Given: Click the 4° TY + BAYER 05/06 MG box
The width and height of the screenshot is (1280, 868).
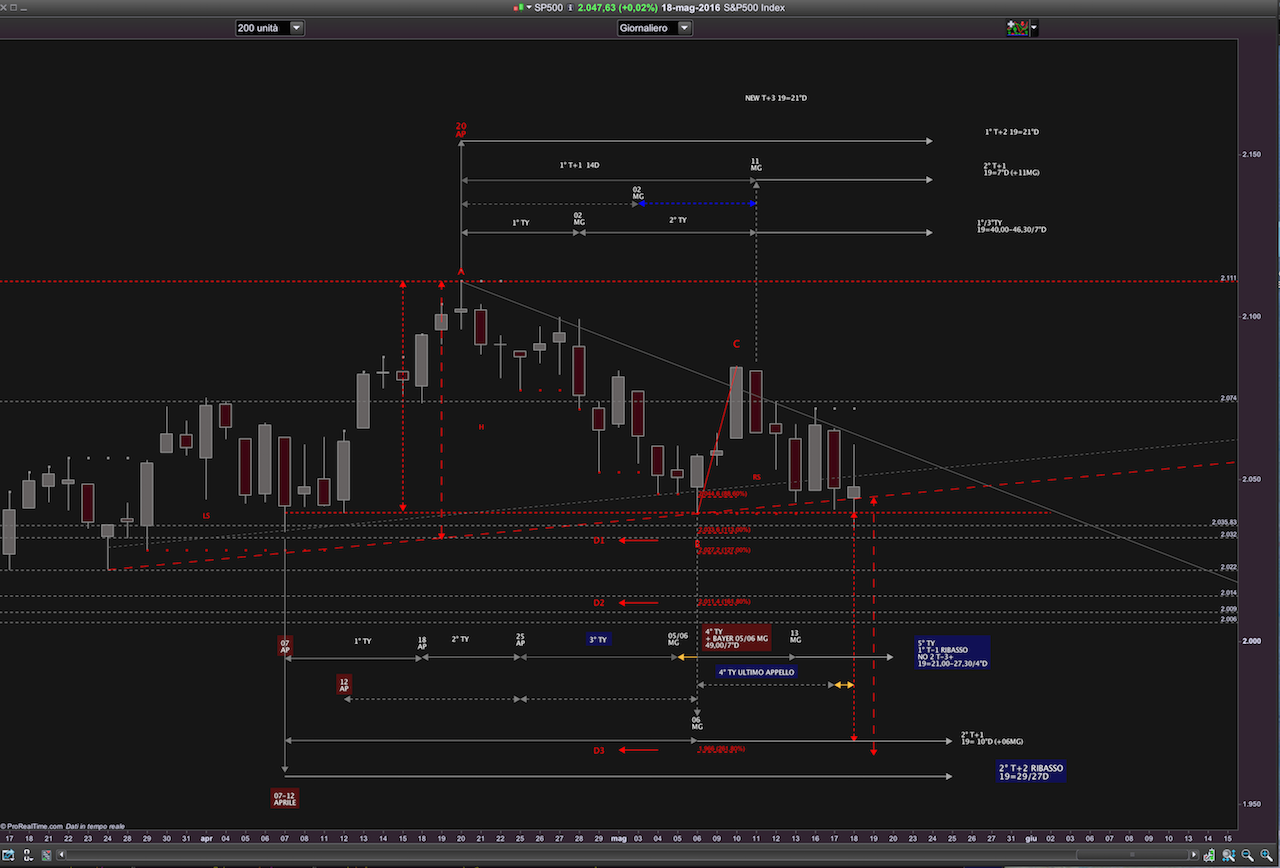Looking at the screenshot, I should coord(736,639).
